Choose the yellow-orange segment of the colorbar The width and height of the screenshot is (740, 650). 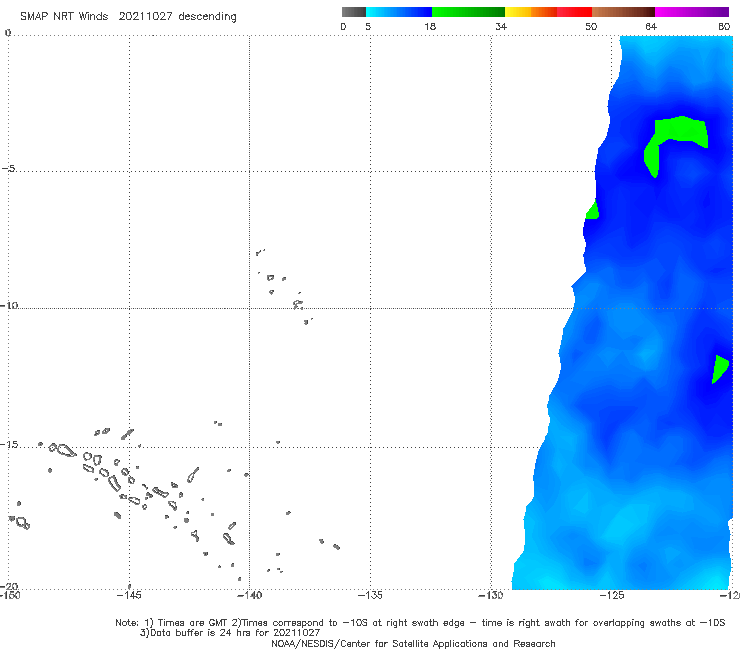tap(530, 12)
